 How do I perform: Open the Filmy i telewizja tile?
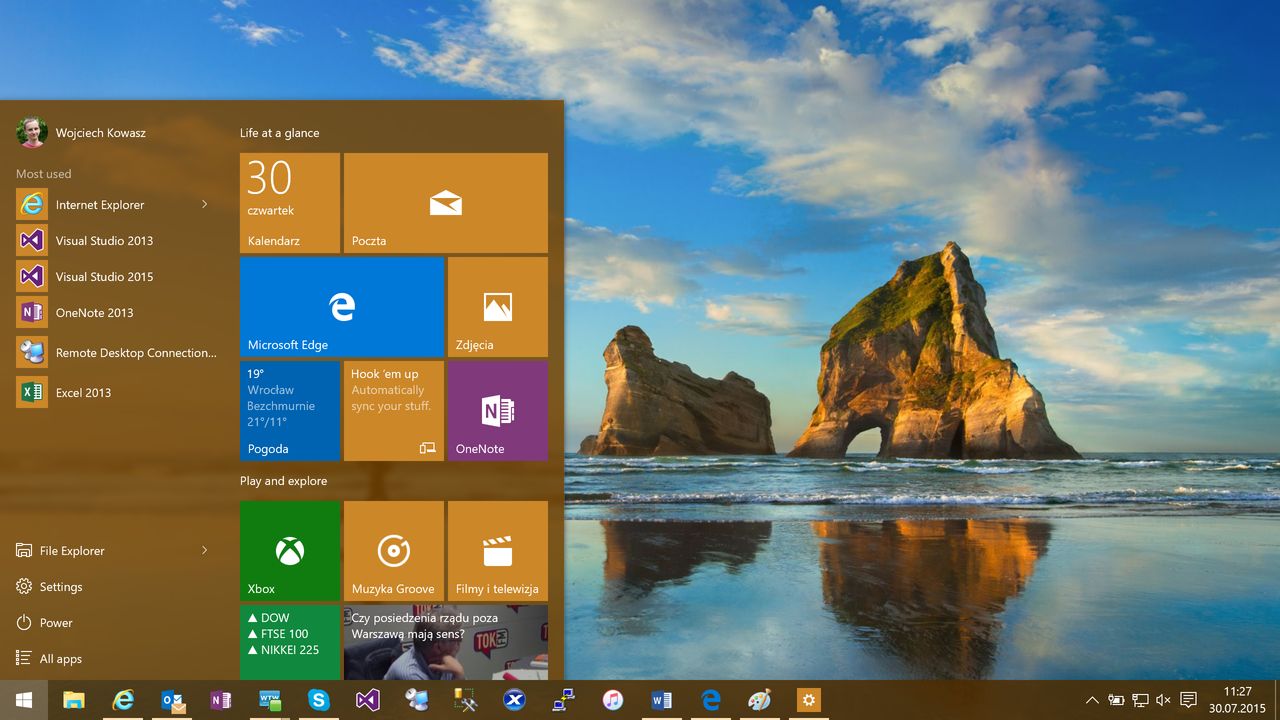pos(498,551)
